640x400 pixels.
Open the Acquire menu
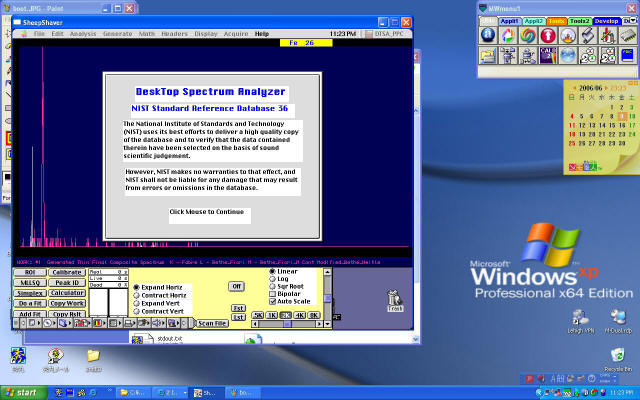tap(236, 34)
